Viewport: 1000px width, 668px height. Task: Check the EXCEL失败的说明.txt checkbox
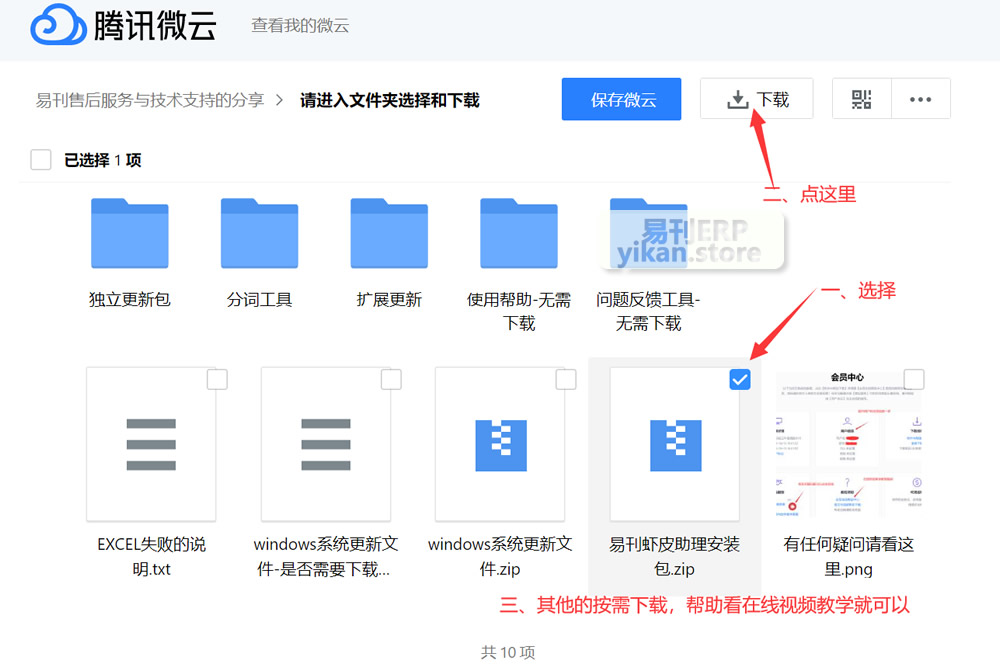coord(217,379)
